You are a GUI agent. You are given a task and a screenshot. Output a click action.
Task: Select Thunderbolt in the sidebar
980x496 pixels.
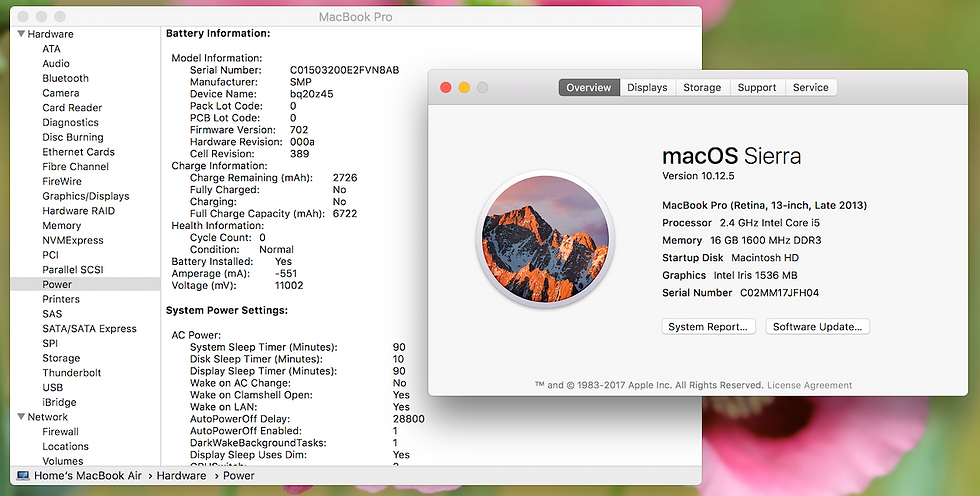coord(71,372)
